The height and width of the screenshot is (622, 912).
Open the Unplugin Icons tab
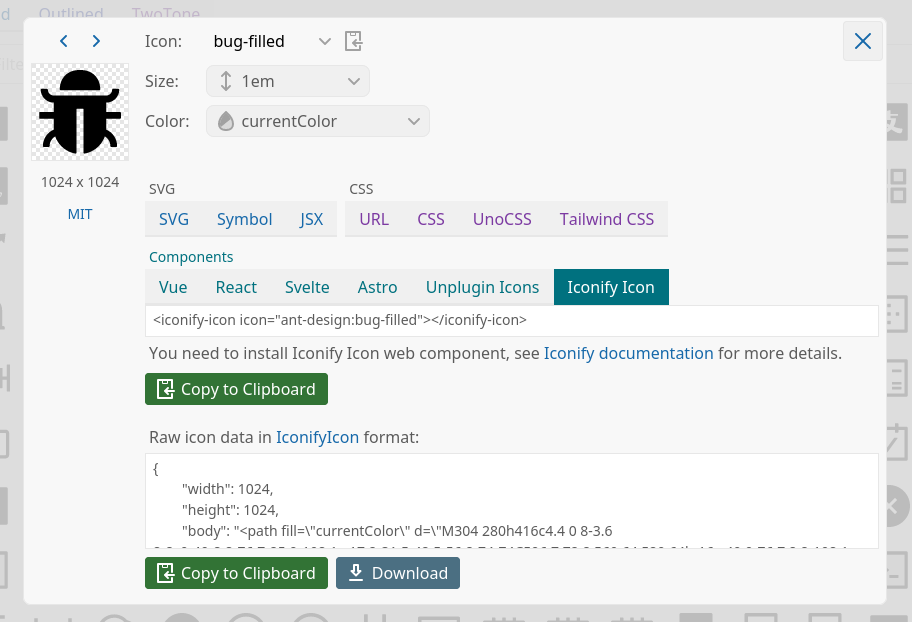coord(482,287)
